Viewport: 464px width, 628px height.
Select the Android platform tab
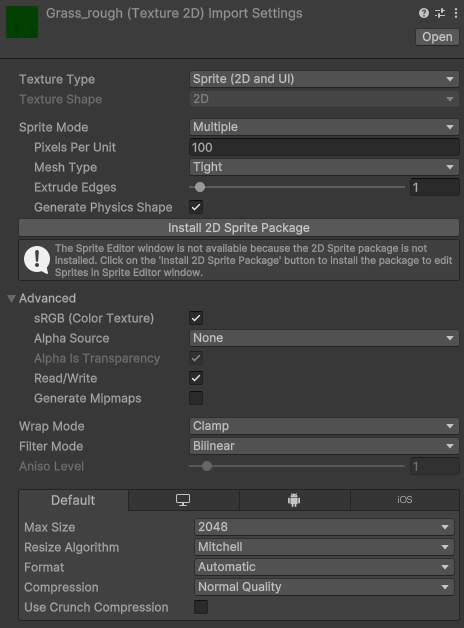click(x=294, y=500)
